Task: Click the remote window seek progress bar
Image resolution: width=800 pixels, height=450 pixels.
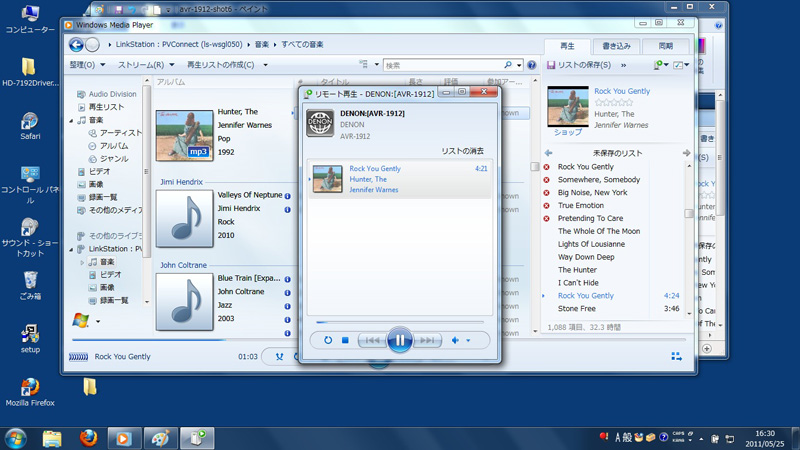Action: pyautogui.click(x=399, y=322)
